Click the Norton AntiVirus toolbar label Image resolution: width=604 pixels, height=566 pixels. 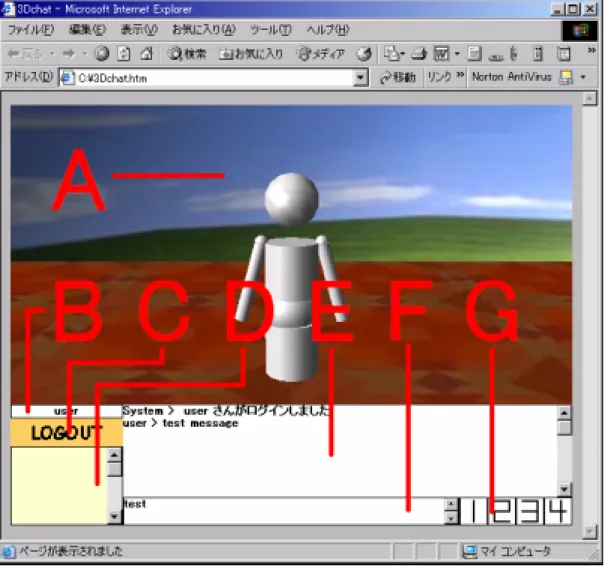pyautogui.click(x=512, y=77)
